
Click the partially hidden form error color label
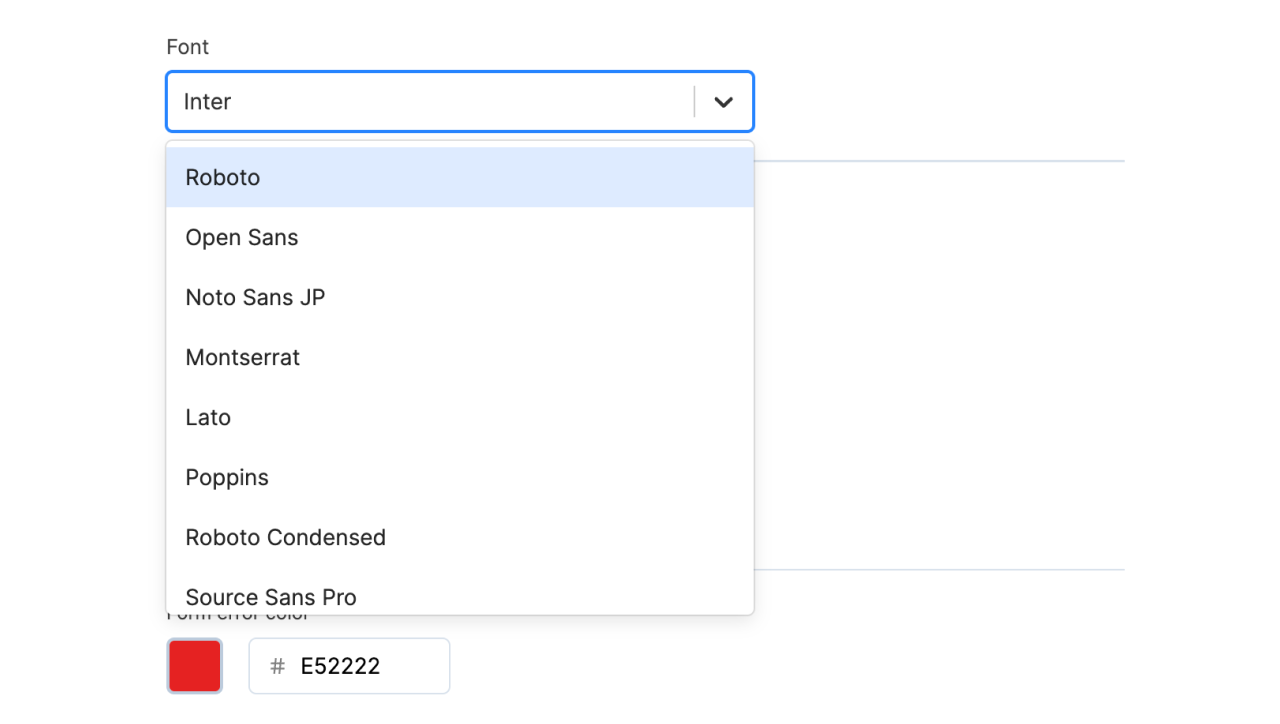coord(238,617)
